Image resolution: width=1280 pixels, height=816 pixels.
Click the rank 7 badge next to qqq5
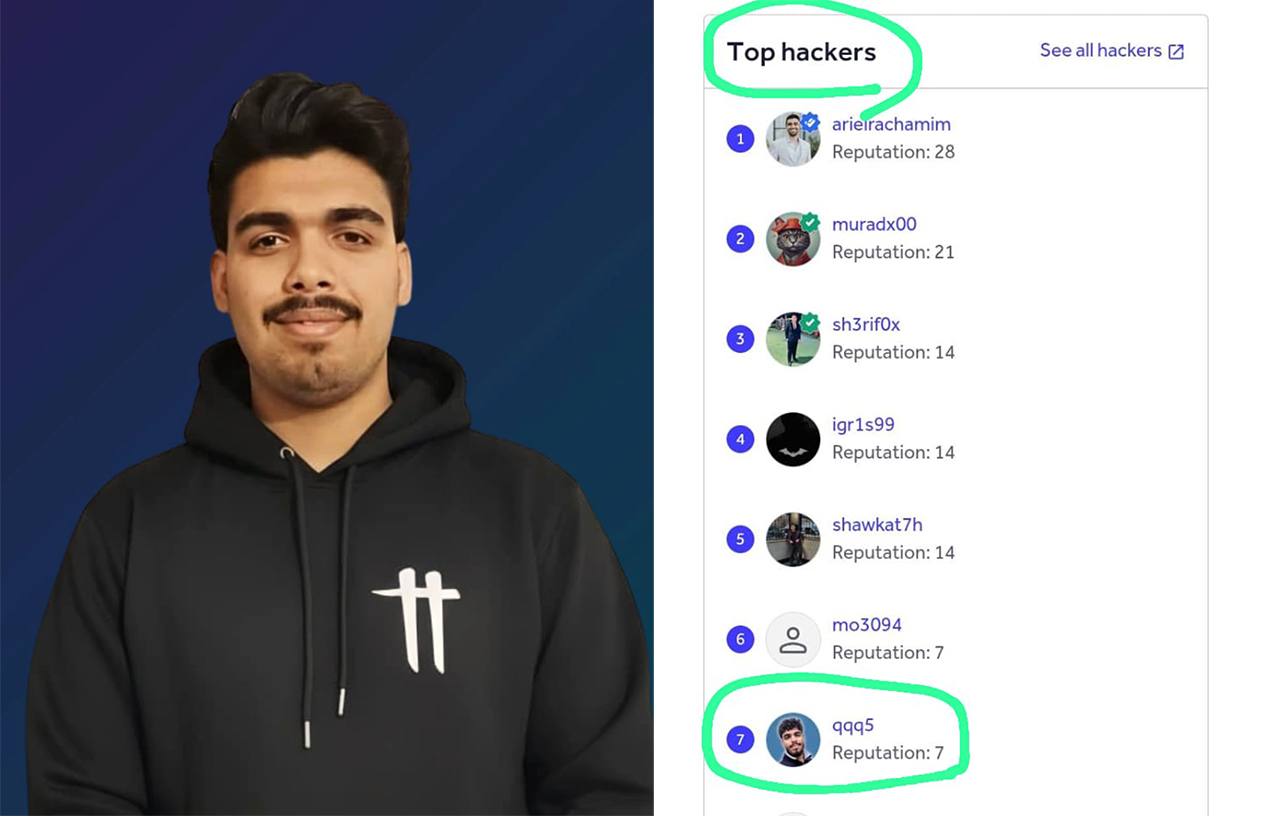click(740, 739)
